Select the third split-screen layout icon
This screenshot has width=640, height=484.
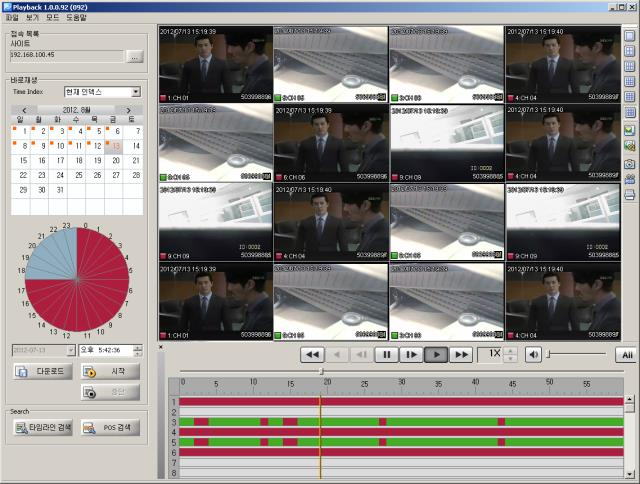[629, 67]
